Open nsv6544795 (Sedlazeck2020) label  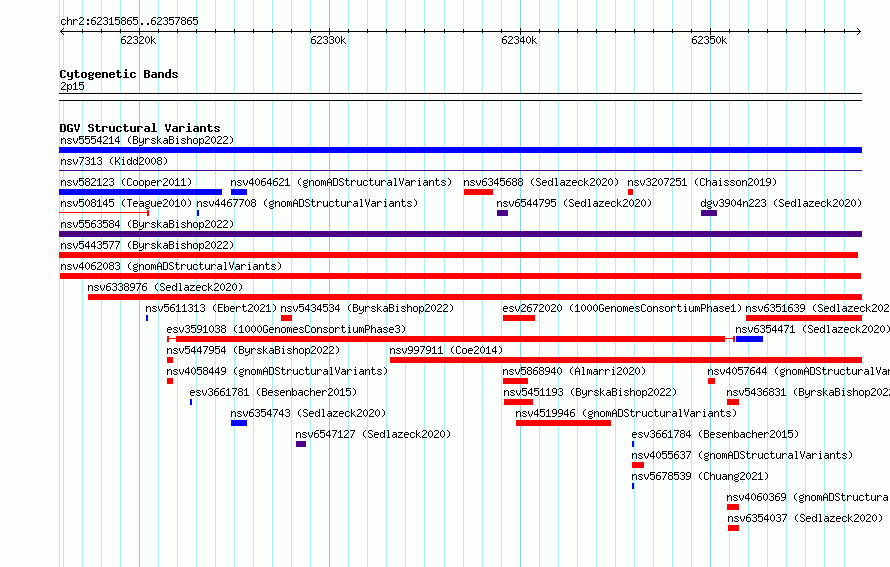(x=574, y=203)
